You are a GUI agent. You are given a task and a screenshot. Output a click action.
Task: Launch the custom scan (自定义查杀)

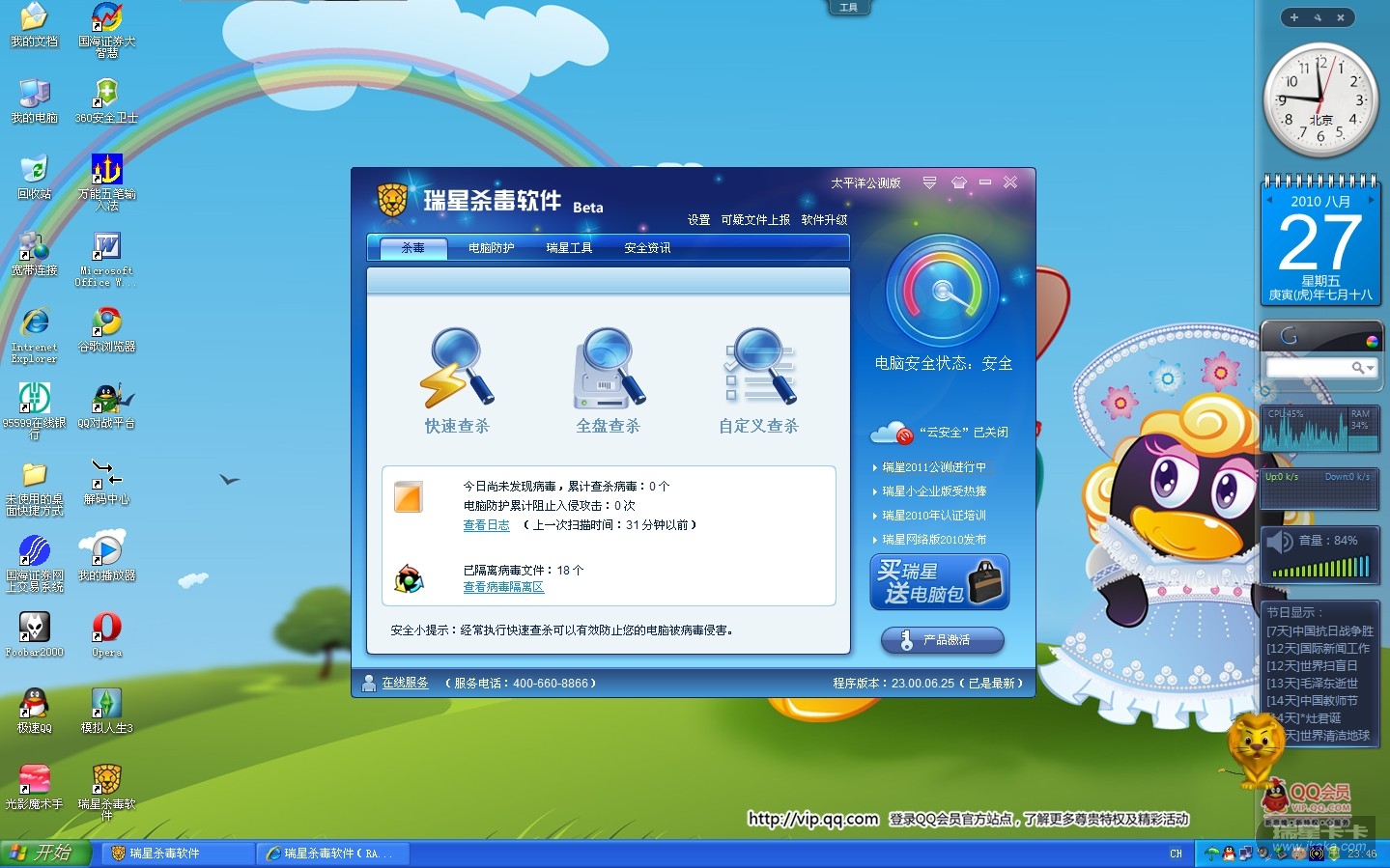click(759, 381)
